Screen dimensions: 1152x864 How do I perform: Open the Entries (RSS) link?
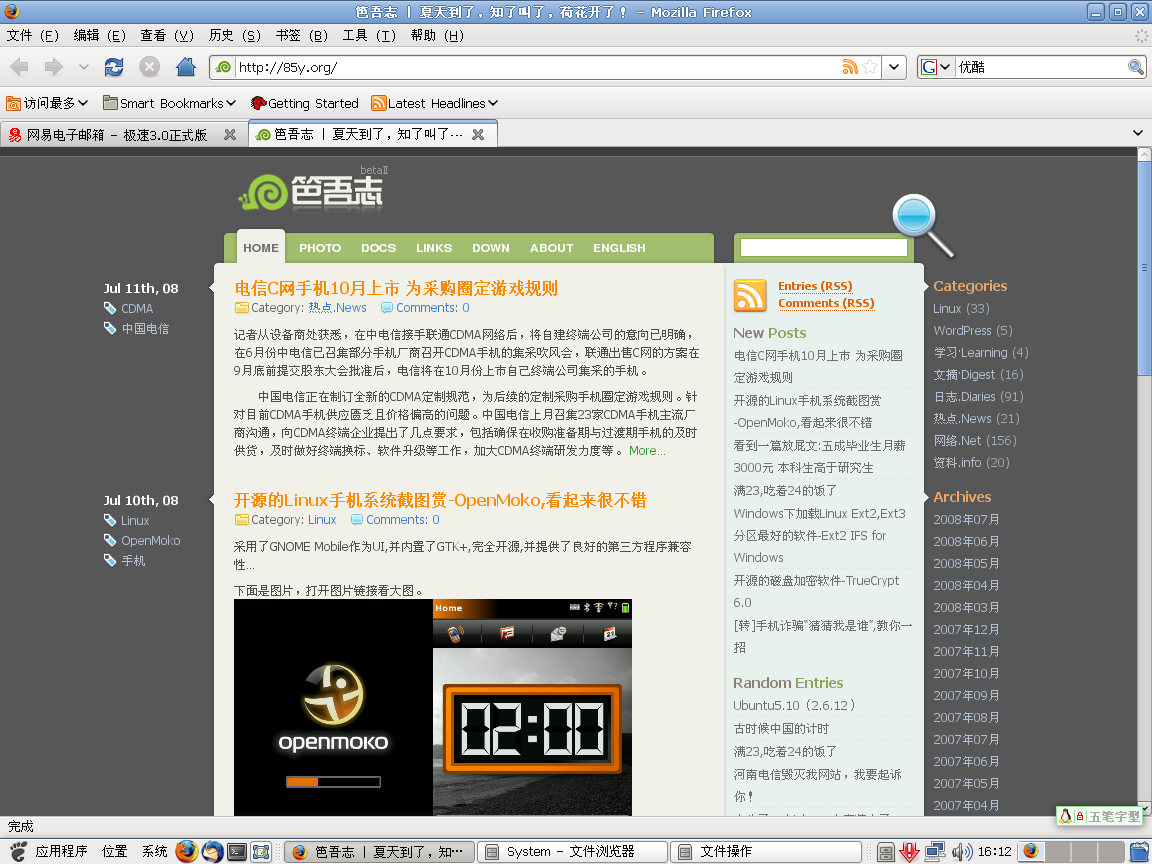[x=815, y=286]
